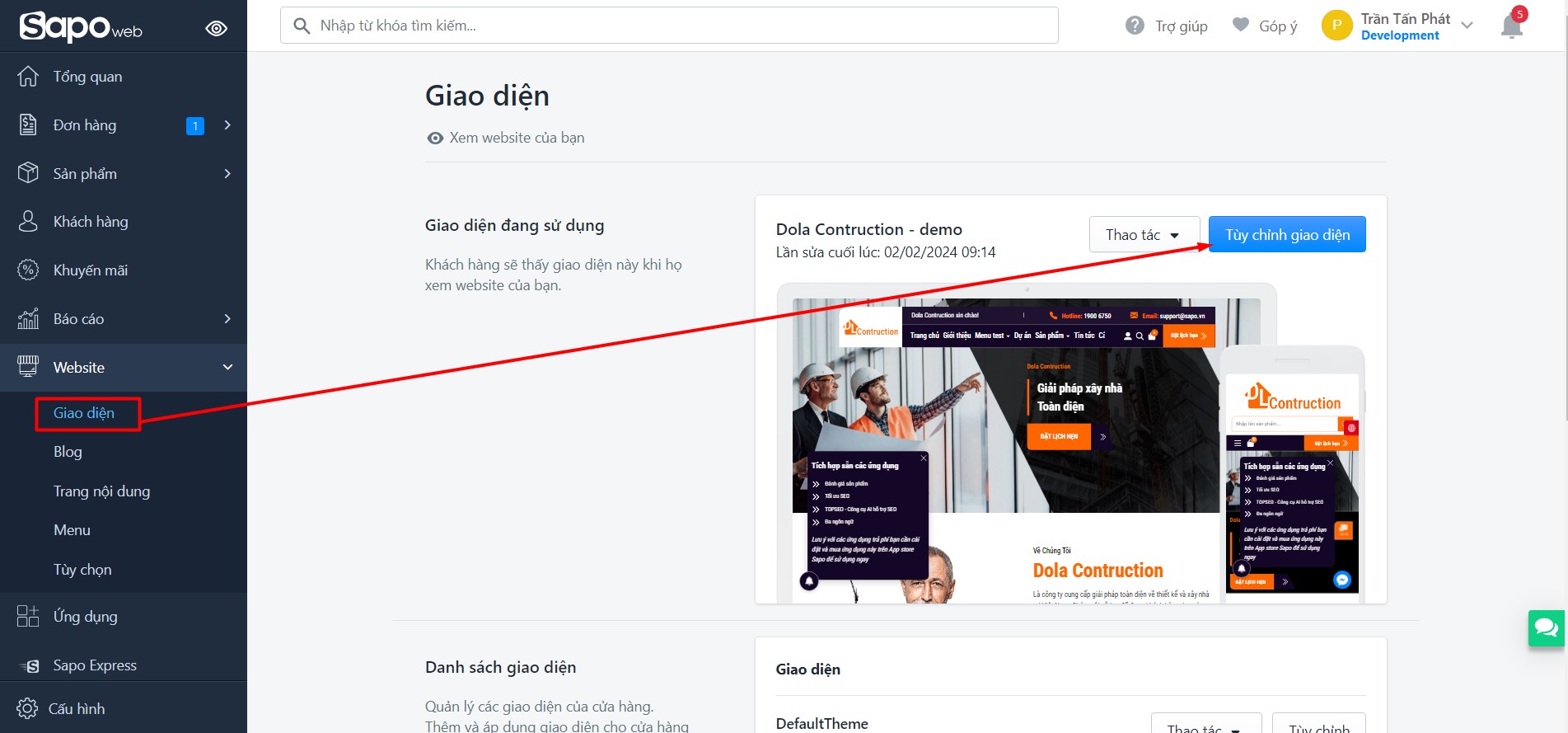This screenshot has width=1568, height=733.
Task: Click the DefaultTheme theme name
Action: pos(821,723)
